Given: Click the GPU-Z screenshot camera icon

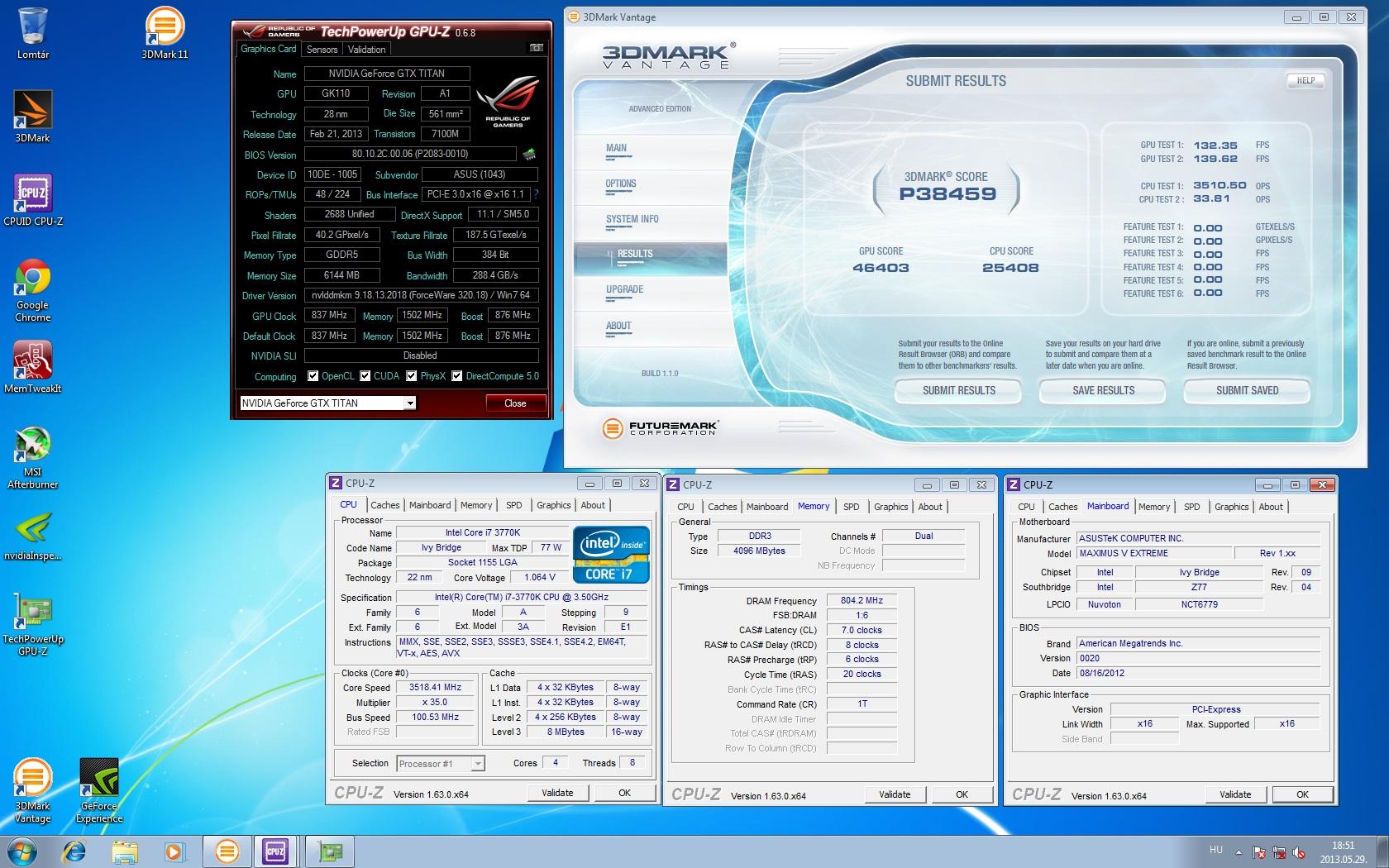Looking at the screenshot, I should pyautogui.click(x=537, y=49).
